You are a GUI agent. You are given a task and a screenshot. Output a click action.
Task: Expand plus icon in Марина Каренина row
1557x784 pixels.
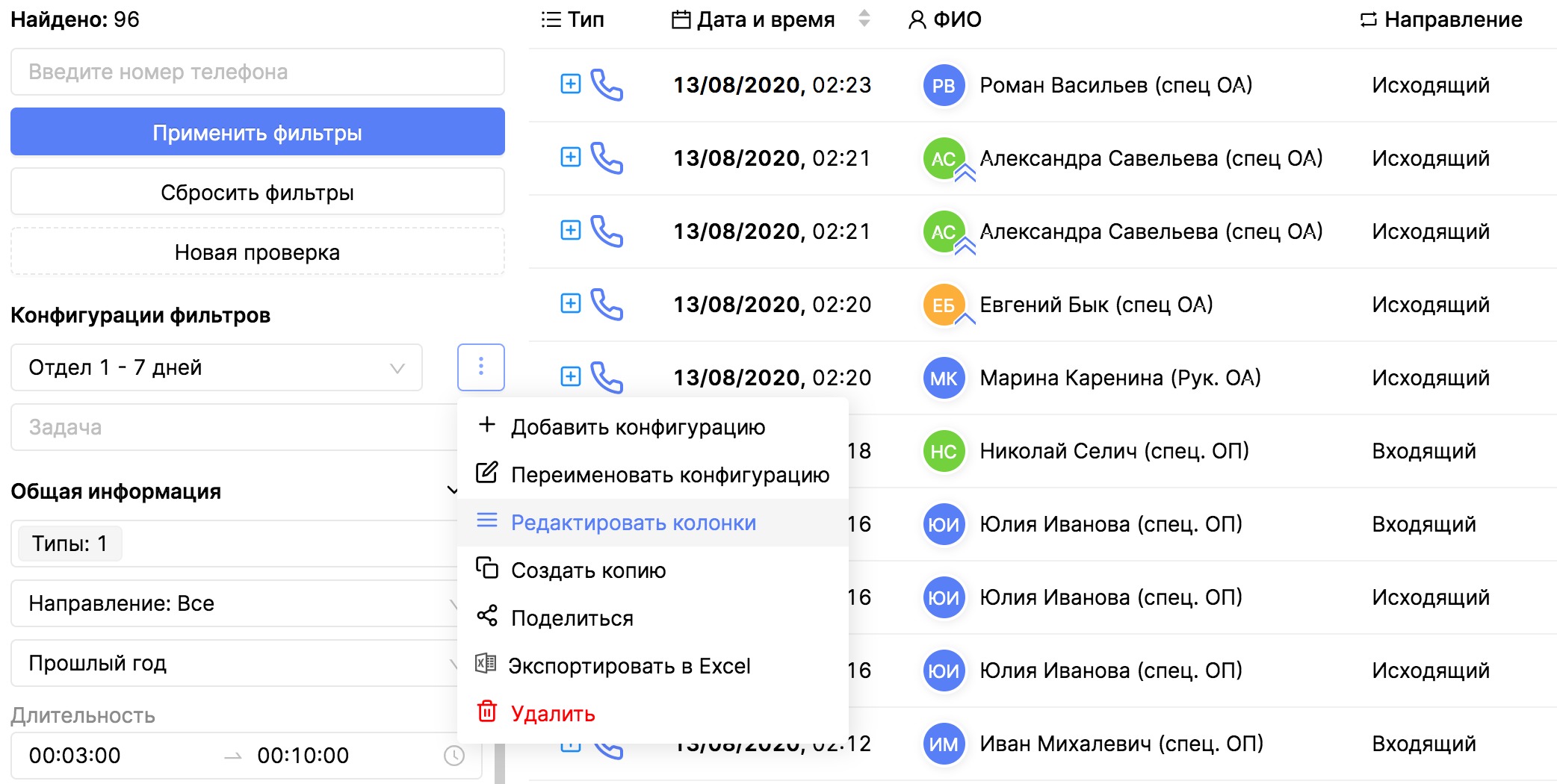(x=570, y=377)
